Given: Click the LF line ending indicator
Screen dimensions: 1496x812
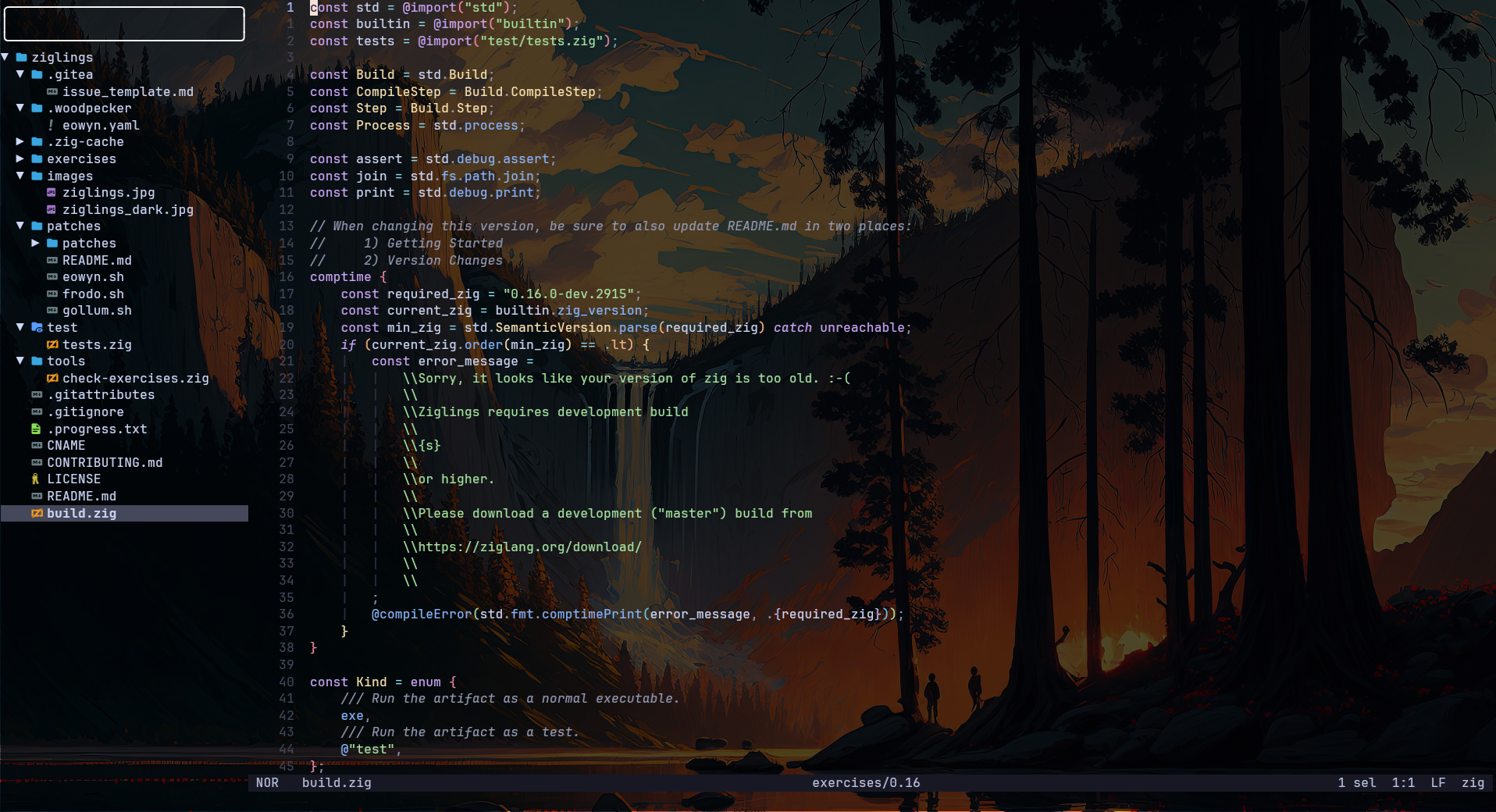Looking at the screenshot, I should point(1438,782).
